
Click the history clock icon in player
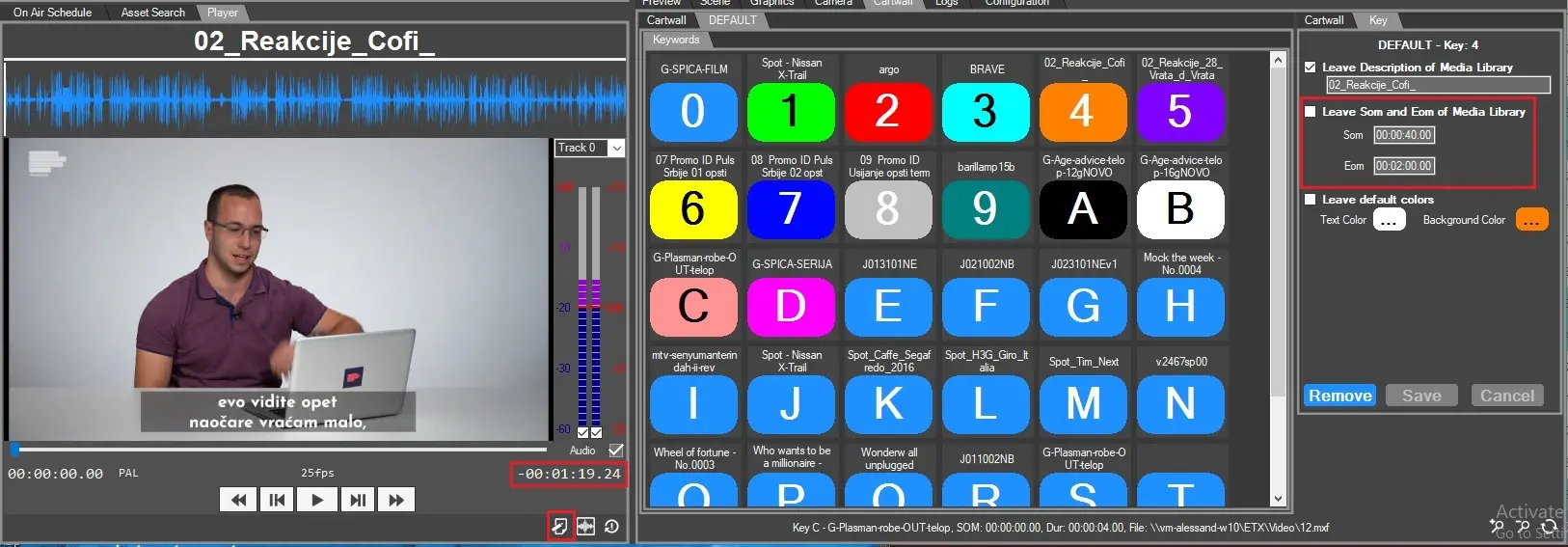pos(611,527)
